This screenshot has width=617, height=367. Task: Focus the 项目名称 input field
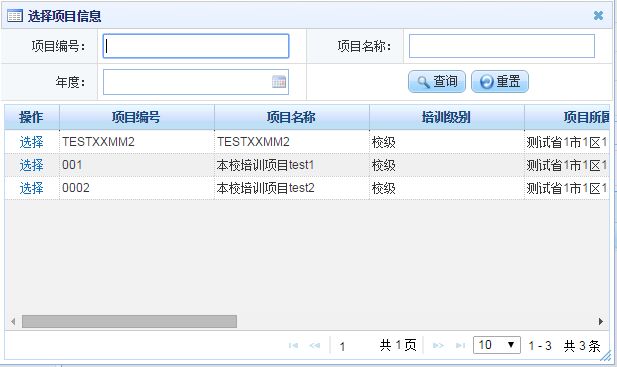point(502,46)
